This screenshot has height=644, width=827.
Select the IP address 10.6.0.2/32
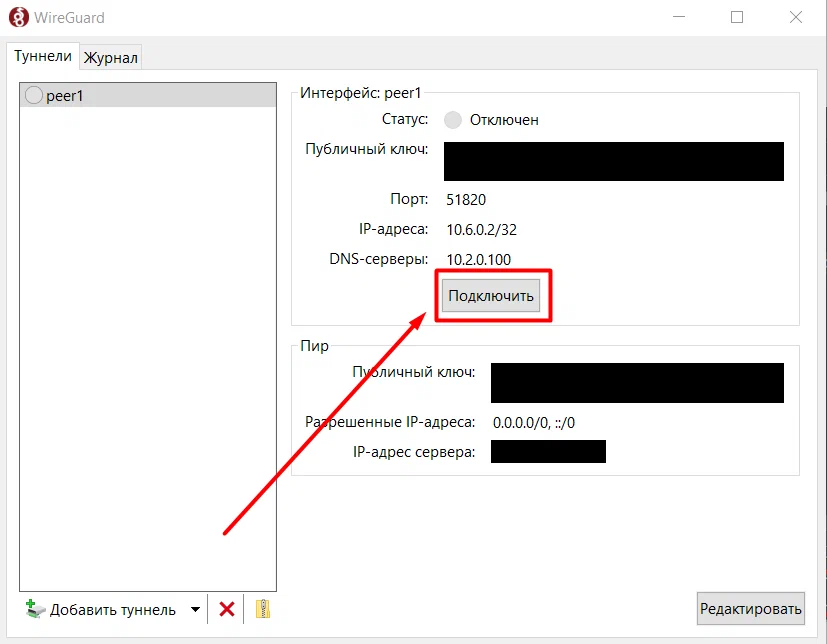482,229
